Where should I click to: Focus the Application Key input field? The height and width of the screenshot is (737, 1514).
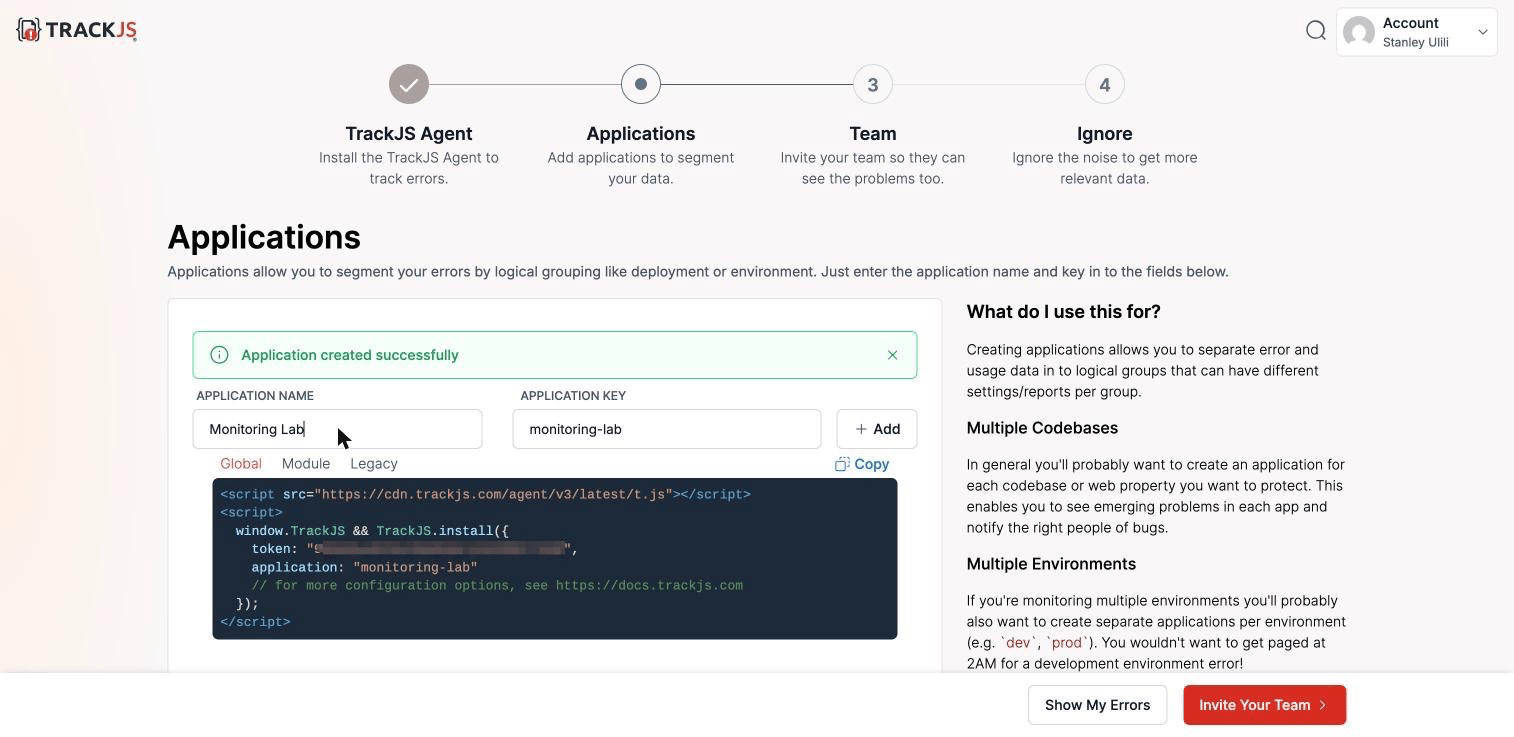tap(667, 429)
